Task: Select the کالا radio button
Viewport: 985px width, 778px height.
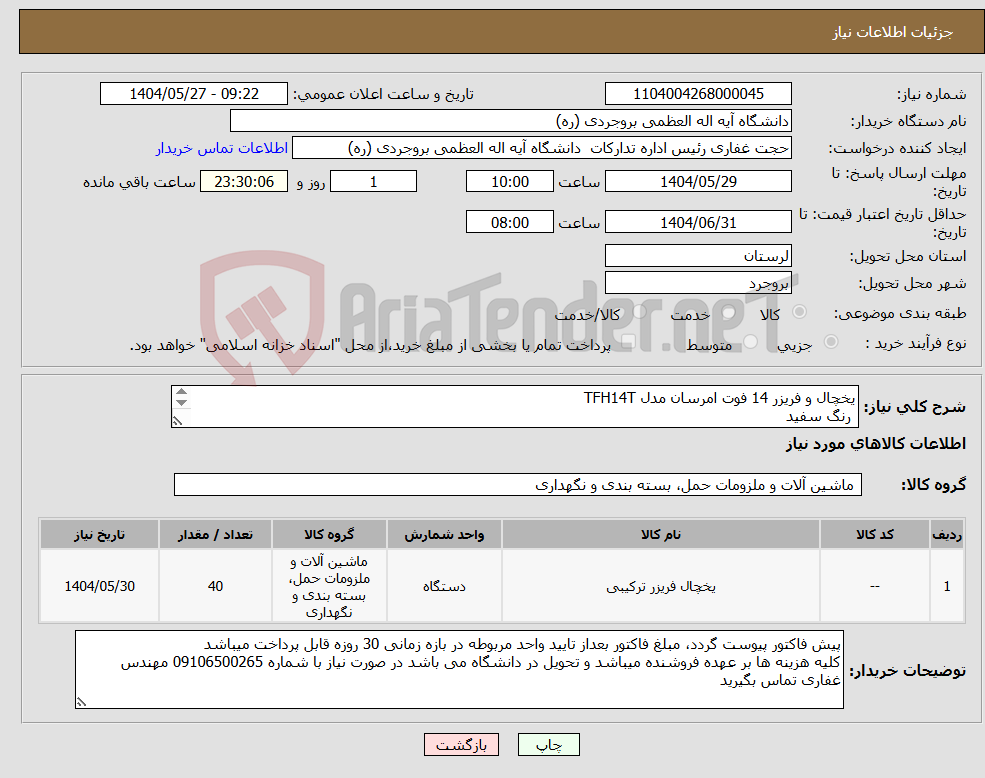Action: [800, 312]
